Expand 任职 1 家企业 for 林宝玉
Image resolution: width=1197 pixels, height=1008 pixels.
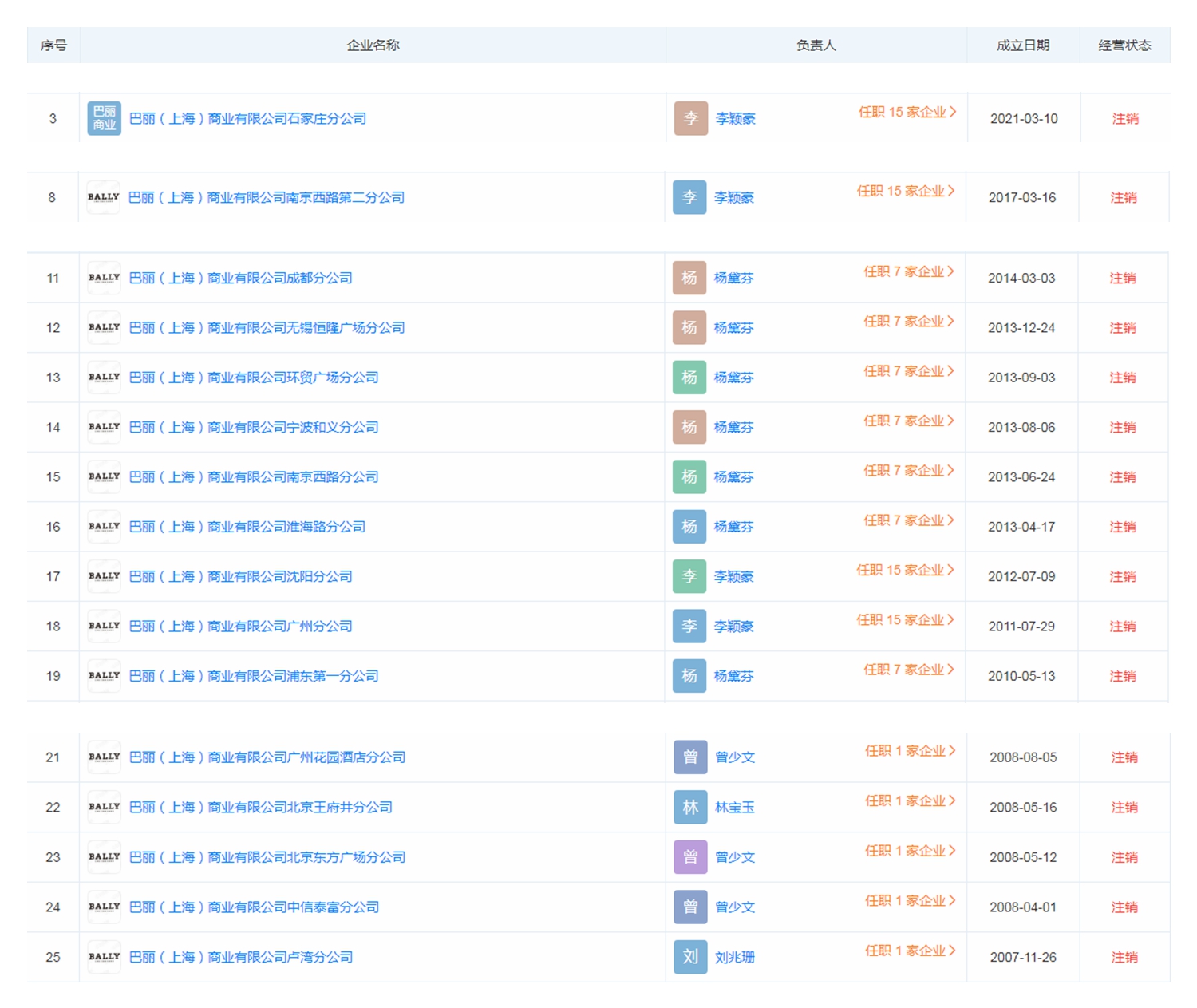pyautogui.click(x=910, y=800)
